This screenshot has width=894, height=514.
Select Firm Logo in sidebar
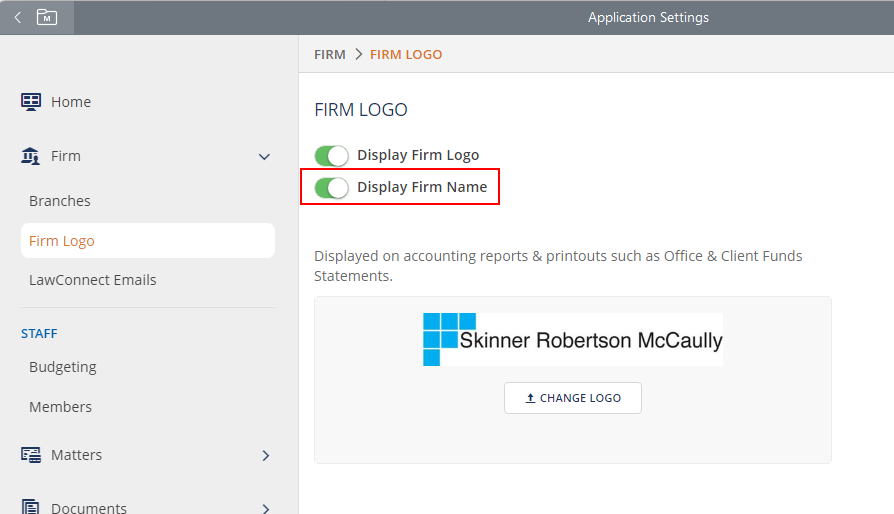pyautogui.click(x=62, y=241)
